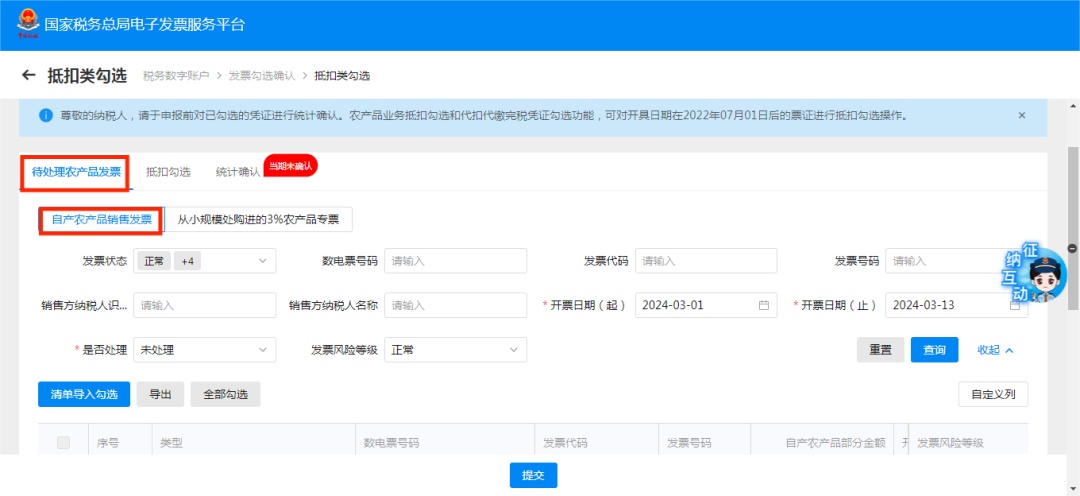
Task: Switch to 统计确认 tab
Action: click(238, 172)
